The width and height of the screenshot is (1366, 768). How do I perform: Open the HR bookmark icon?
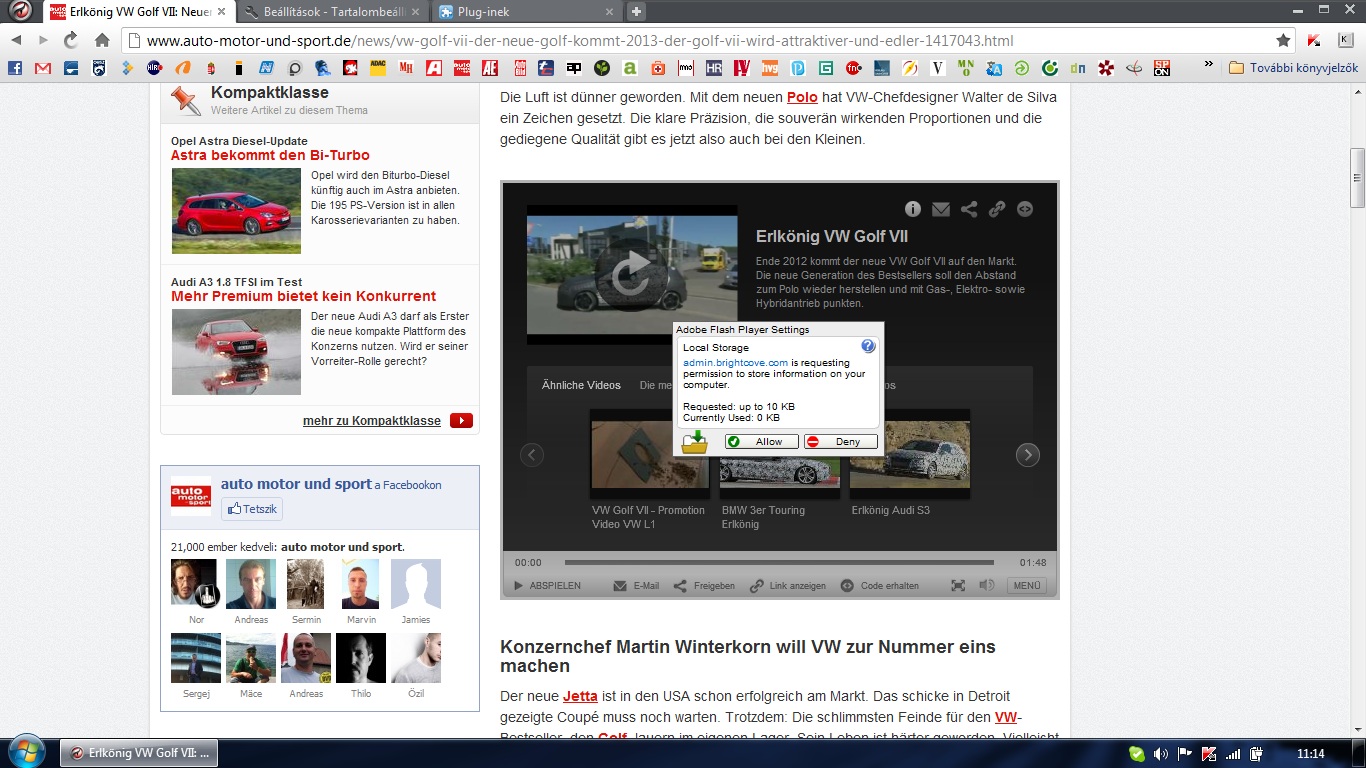point(714,69)
